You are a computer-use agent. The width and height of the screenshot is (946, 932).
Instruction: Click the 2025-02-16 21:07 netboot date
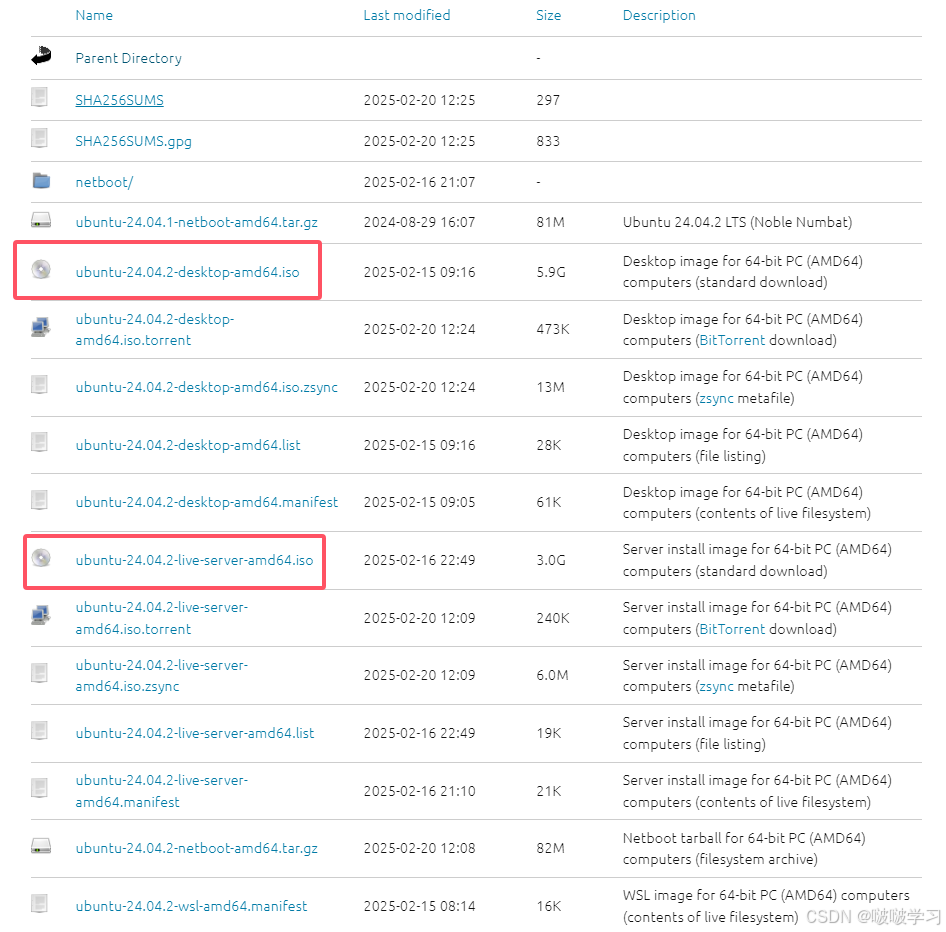click(419, 182)
